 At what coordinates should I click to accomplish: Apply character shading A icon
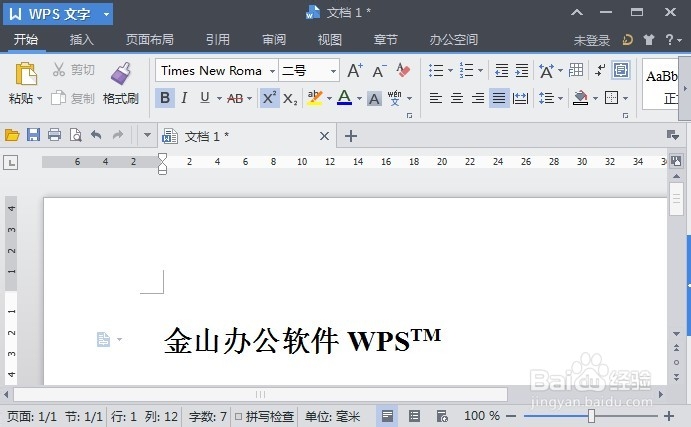[374, 98]
